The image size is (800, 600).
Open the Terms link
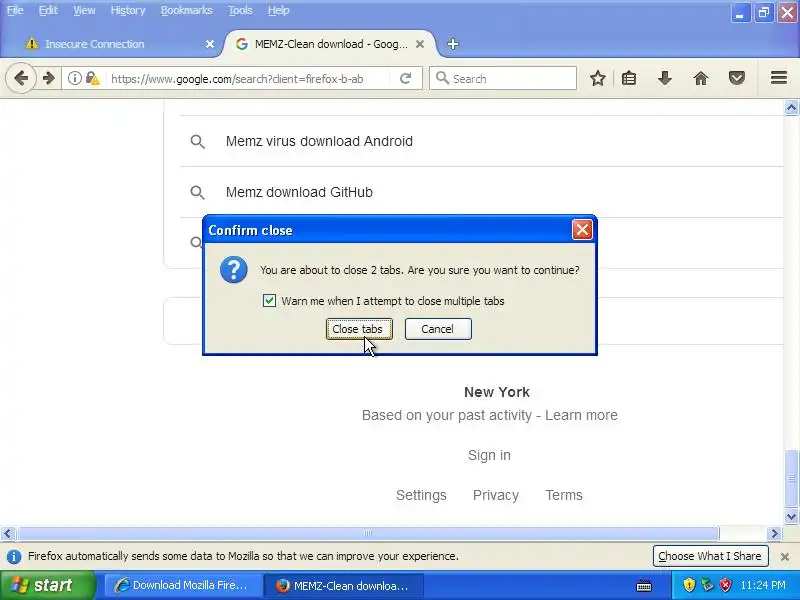click(563, 495)
